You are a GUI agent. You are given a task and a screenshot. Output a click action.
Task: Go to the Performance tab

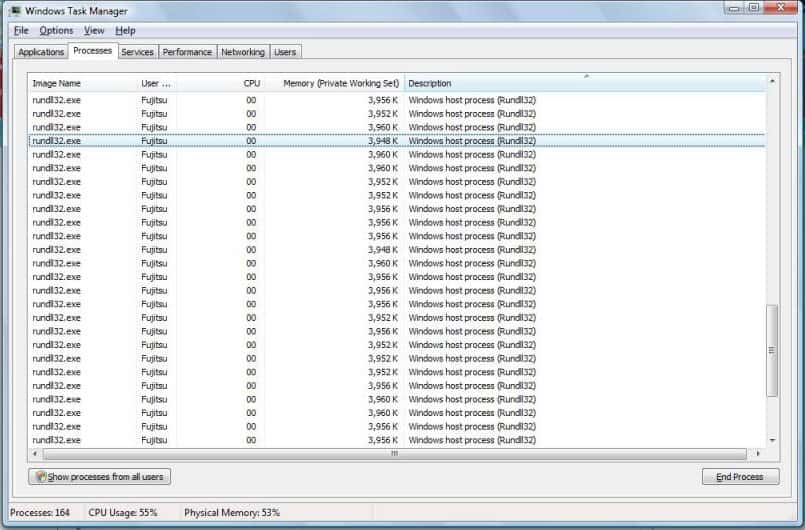187,52
